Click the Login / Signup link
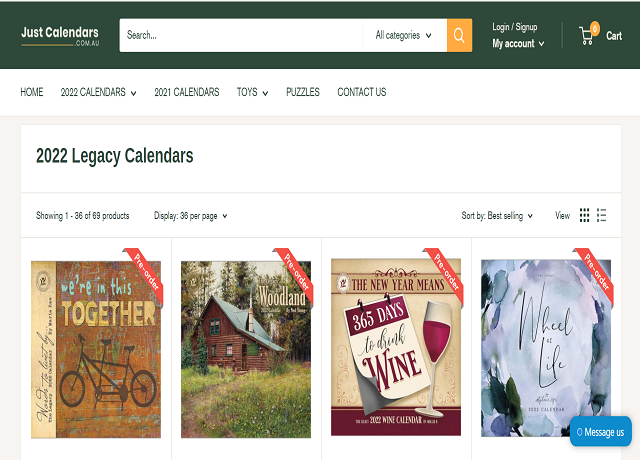640x460 pixels. [515, 27]
